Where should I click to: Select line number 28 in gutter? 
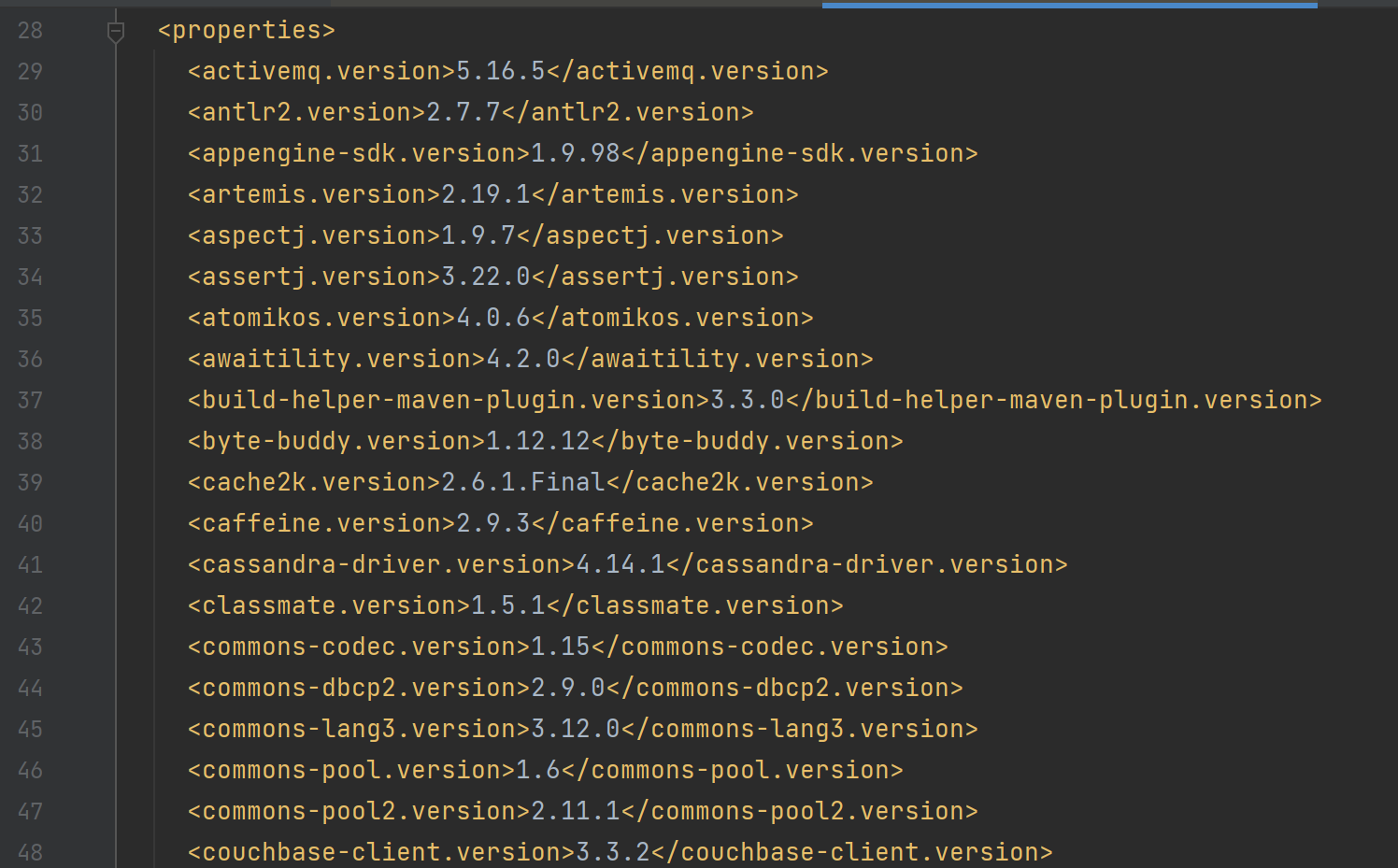[30, 30]
